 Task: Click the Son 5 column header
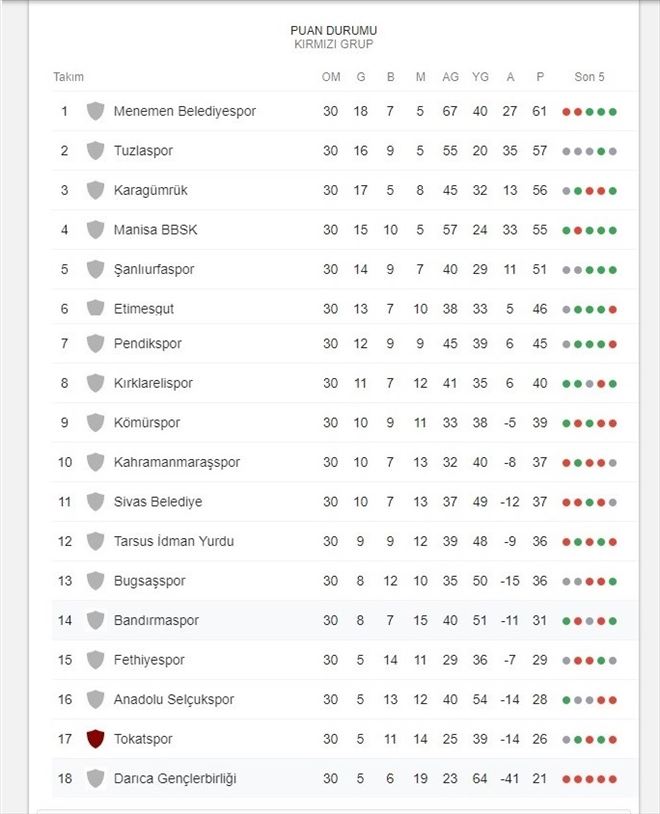[589, 77]
